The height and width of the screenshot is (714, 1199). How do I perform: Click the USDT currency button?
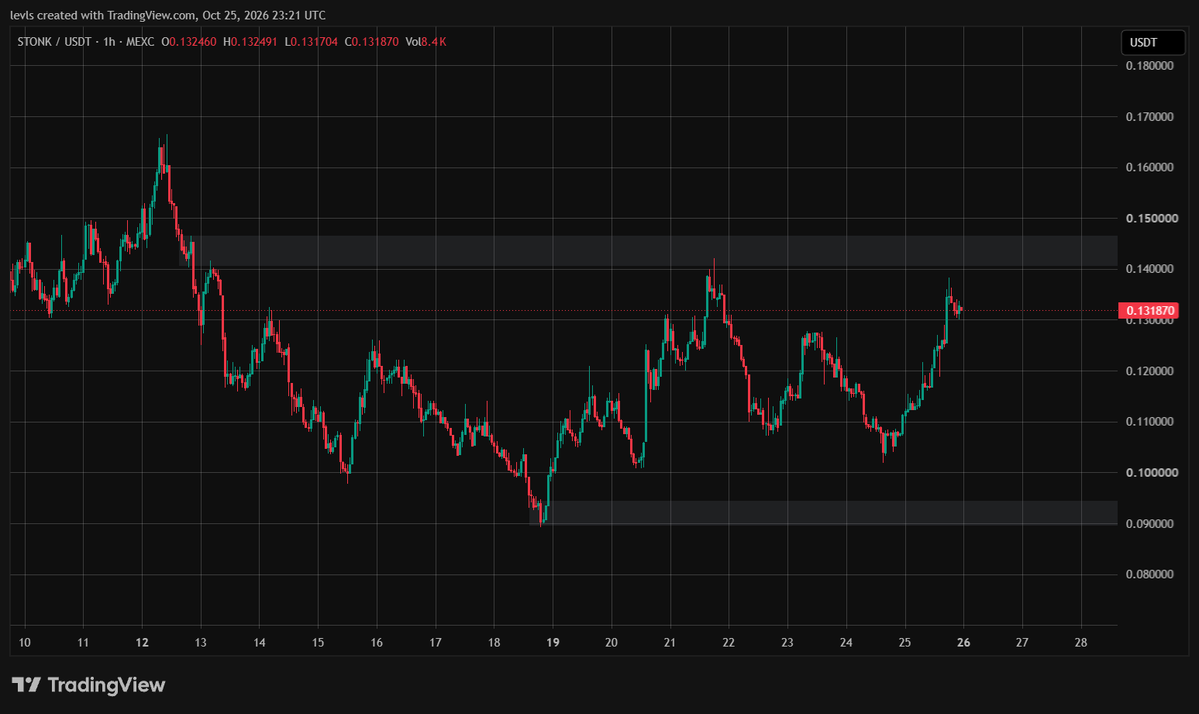(1152, 42)
